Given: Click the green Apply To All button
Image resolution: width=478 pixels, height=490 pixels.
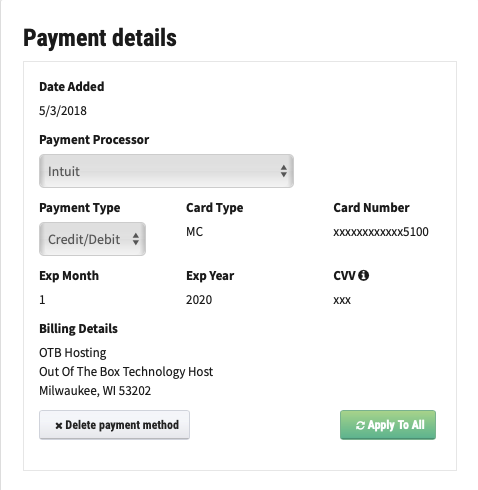Looking at the screenshot, I should [x=388, y=425].
